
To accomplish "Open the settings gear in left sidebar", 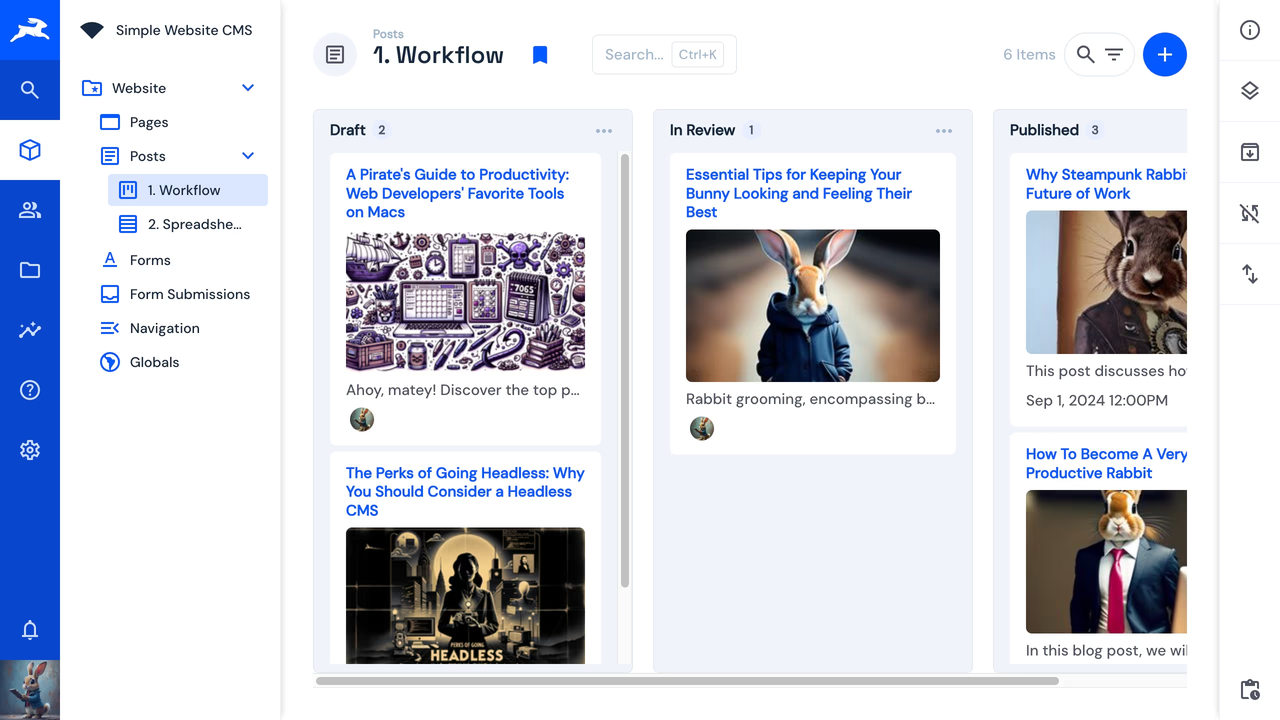I will (30, 450).
